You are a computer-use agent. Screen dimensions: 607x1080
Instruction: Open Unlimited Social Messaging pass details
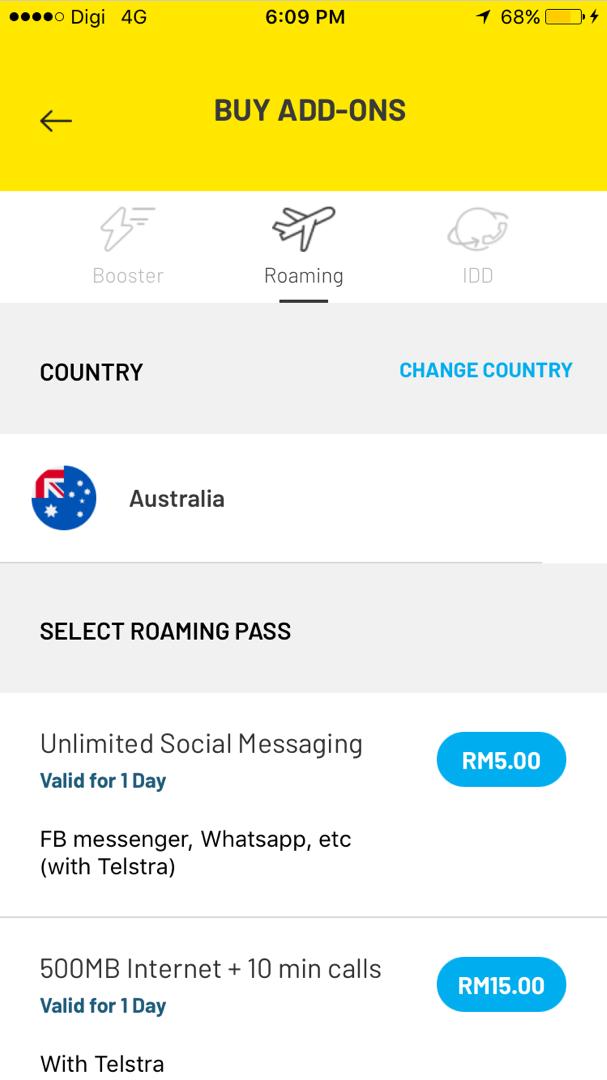tap(201, 744)
